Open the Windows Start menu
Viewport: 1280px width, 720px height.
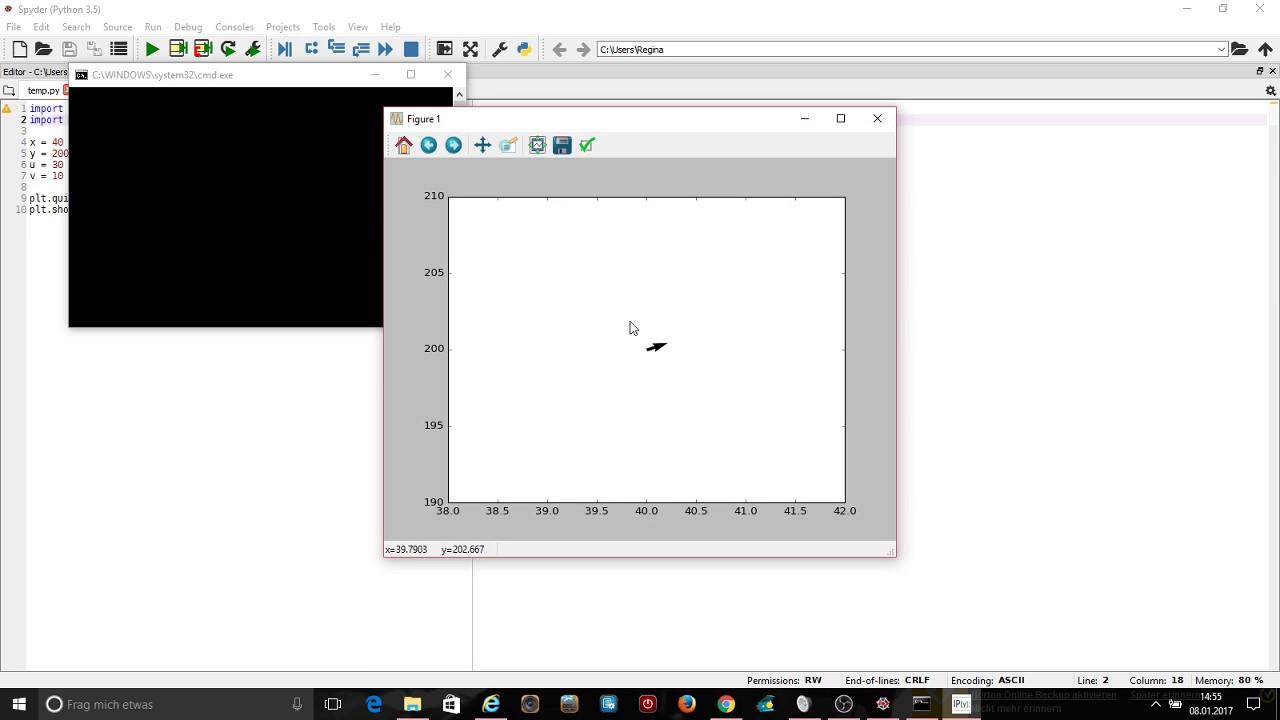pyautogui.click(x=19, y=704)
